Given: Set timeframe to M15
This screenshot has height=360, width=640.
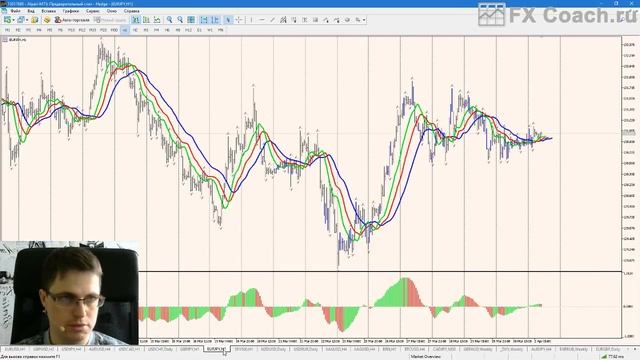Looking at the screenshot, I should click(x=93, y=30).
